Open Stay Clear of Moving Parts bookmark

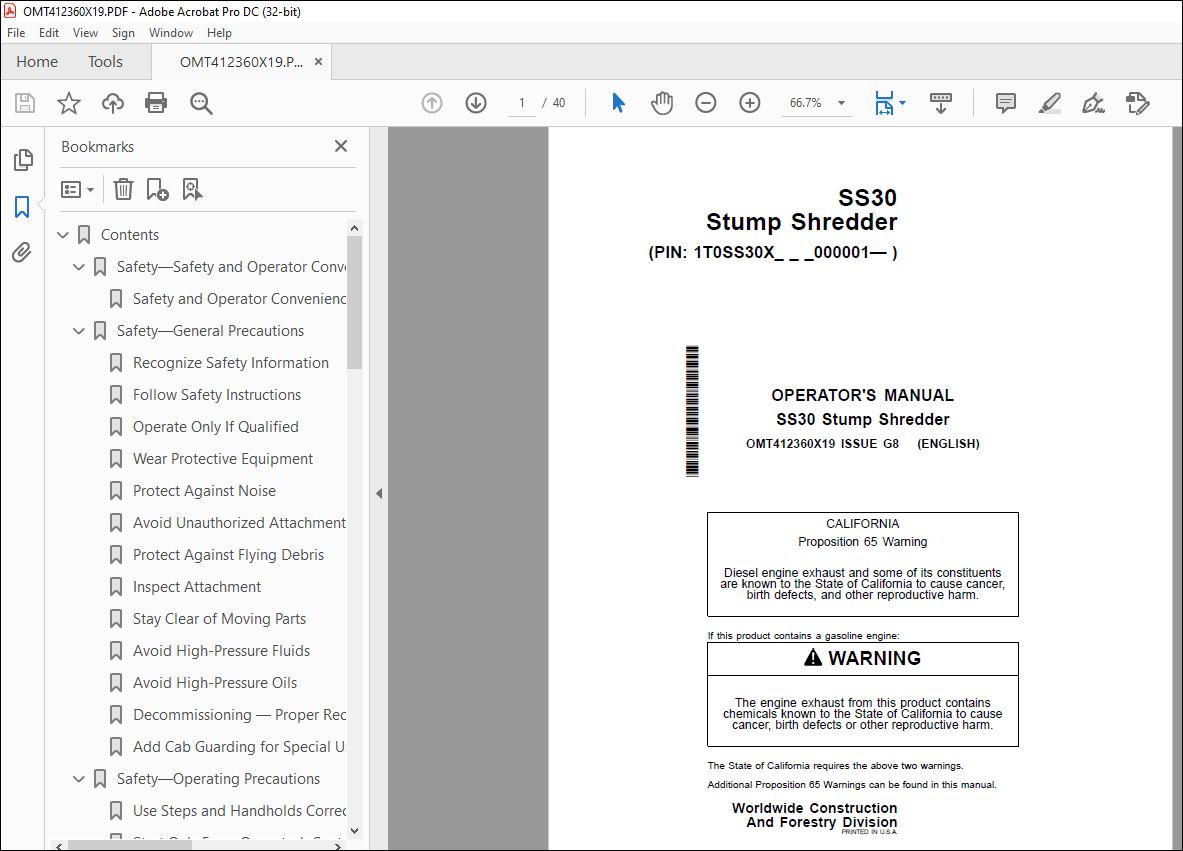[220, 619]
